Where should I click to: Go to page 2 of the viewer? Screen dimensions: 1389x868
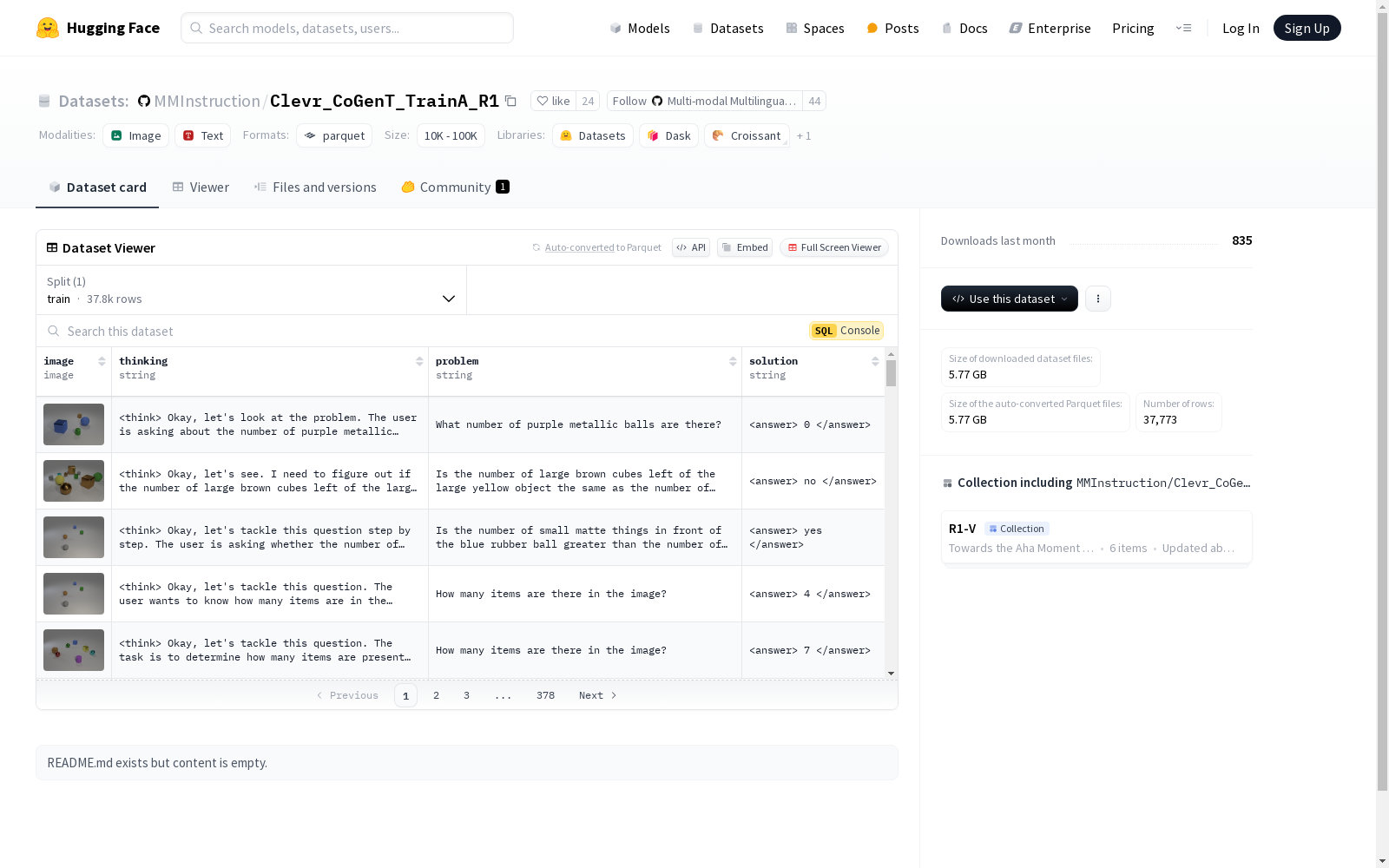436,695
